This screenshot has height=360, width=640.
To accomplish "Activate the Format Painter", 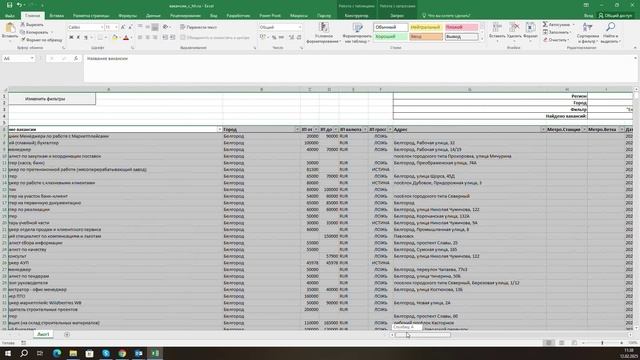I will 41,40.
